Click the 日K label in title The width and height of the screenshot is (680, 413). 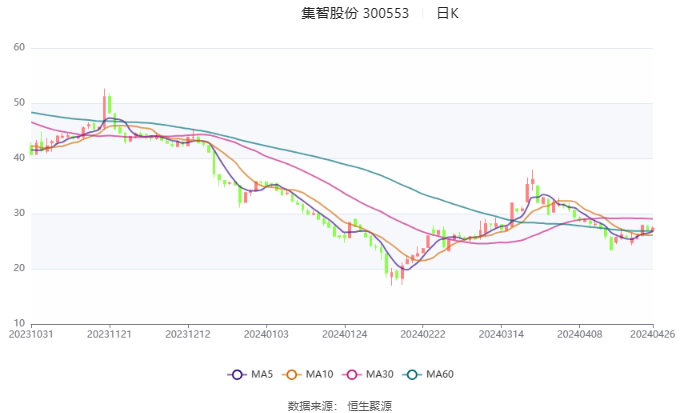(x=447, y=13)
